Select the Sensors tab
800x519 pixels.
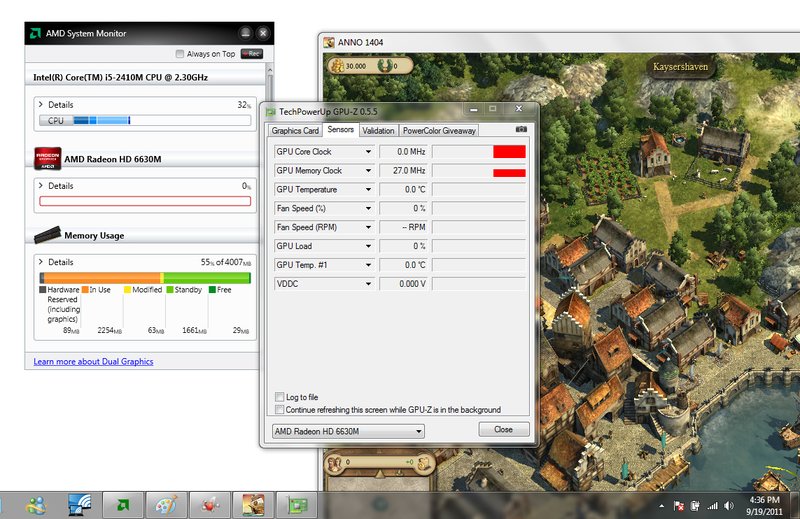(340, 130)
